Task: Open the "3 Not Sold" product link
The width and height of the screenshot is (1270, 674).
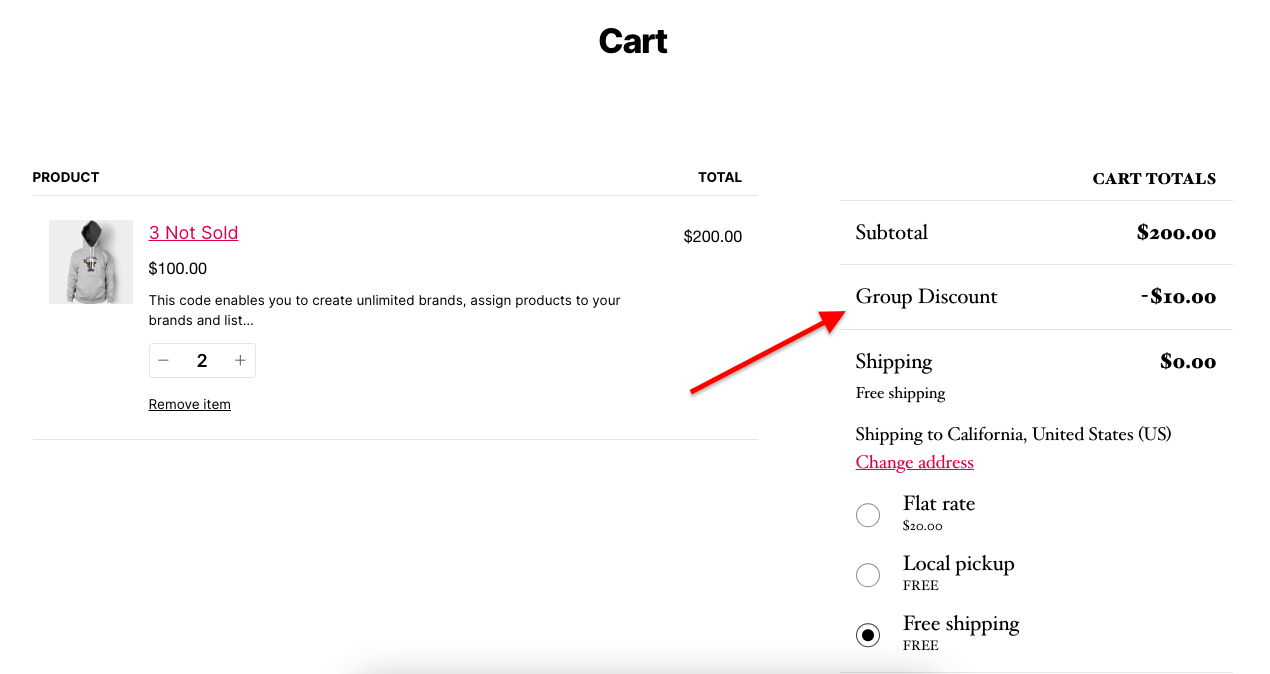Action: (193, 233)
